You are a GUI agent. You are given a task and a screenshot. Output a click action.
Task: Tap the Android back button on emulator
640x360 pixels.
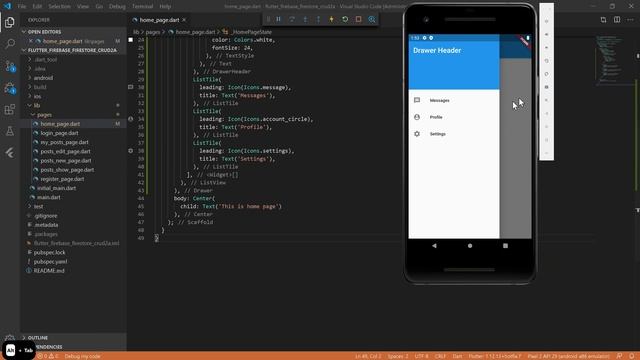(x=434, y=246)
